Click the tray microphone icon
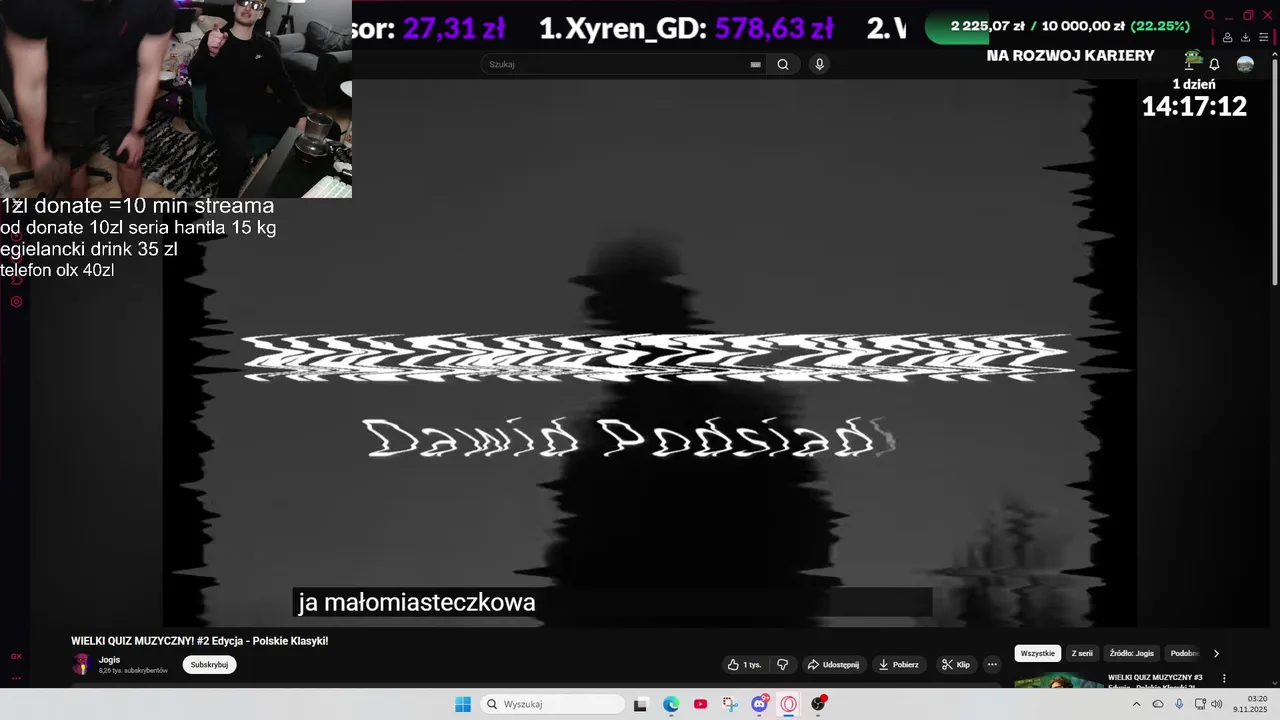1280x720 pixels. [x=1179, y=704]
